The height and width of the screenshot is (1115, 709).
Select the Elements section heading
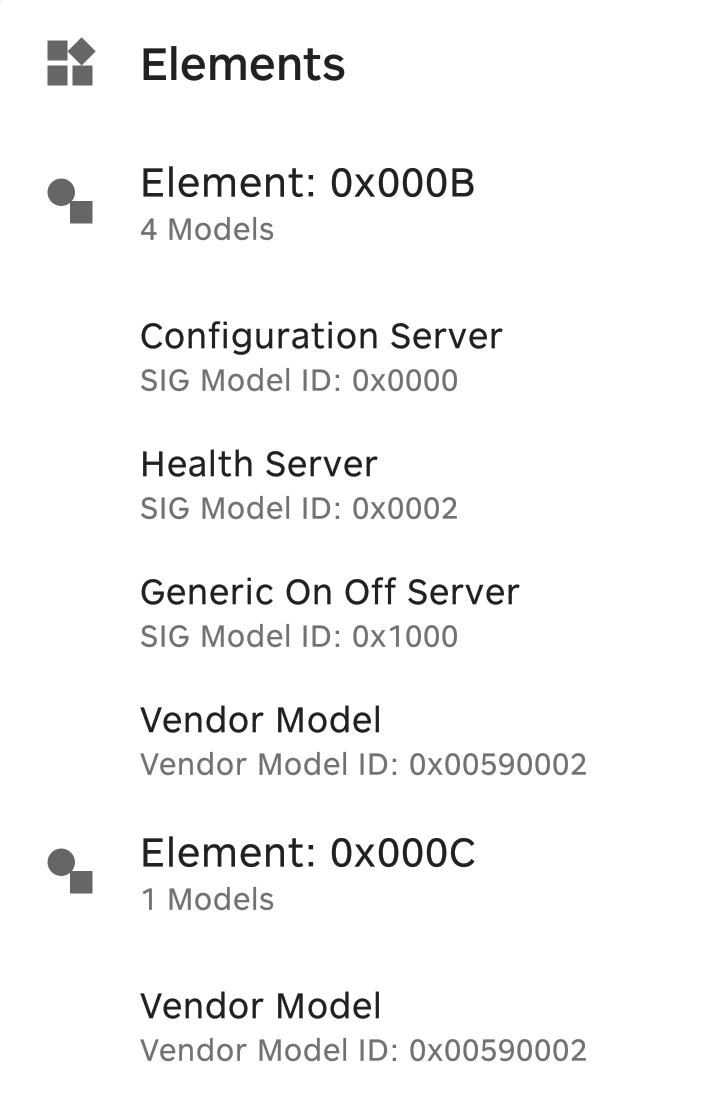pos(243,65)
